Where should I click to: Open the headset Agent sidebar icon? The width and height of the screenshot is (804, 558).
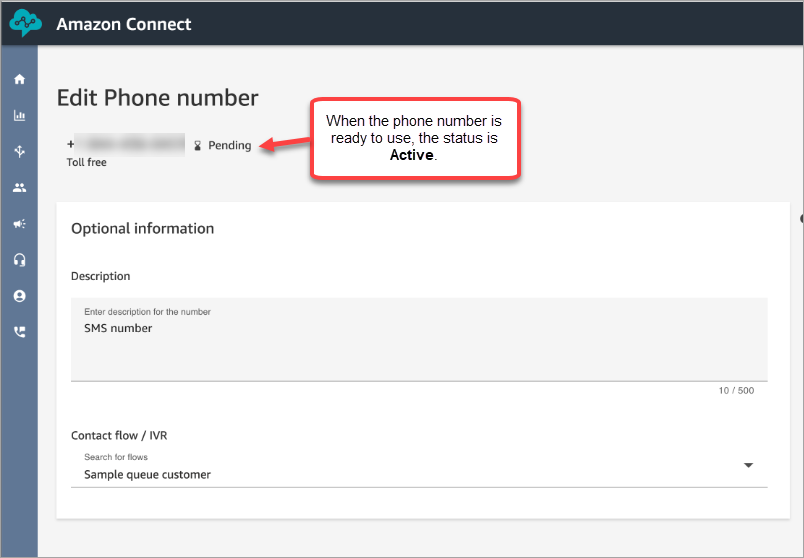(x=19, y=260)
